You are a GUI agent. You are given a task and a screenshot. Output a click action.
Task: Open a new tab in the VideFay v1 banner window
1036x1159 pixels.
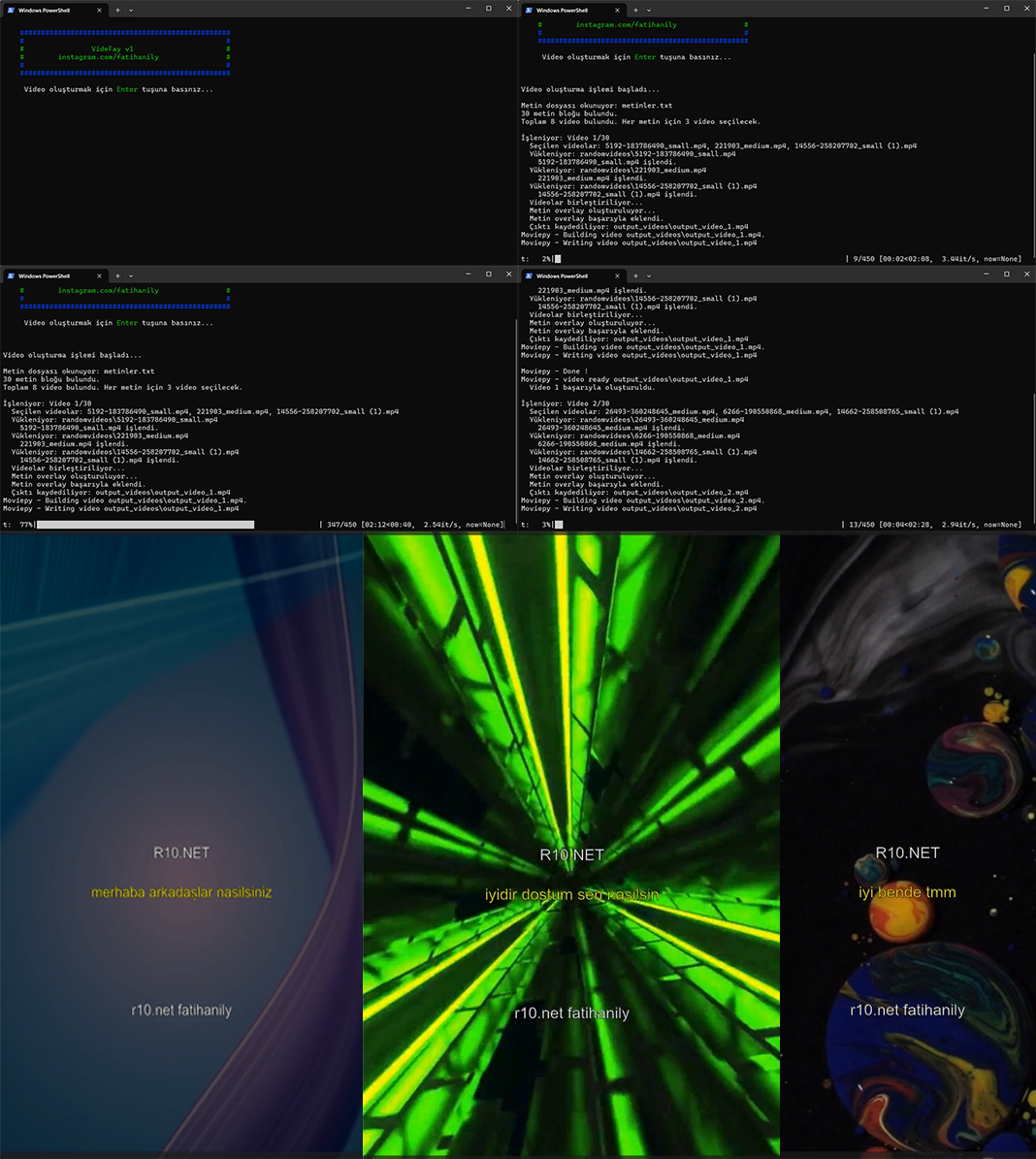117,11
